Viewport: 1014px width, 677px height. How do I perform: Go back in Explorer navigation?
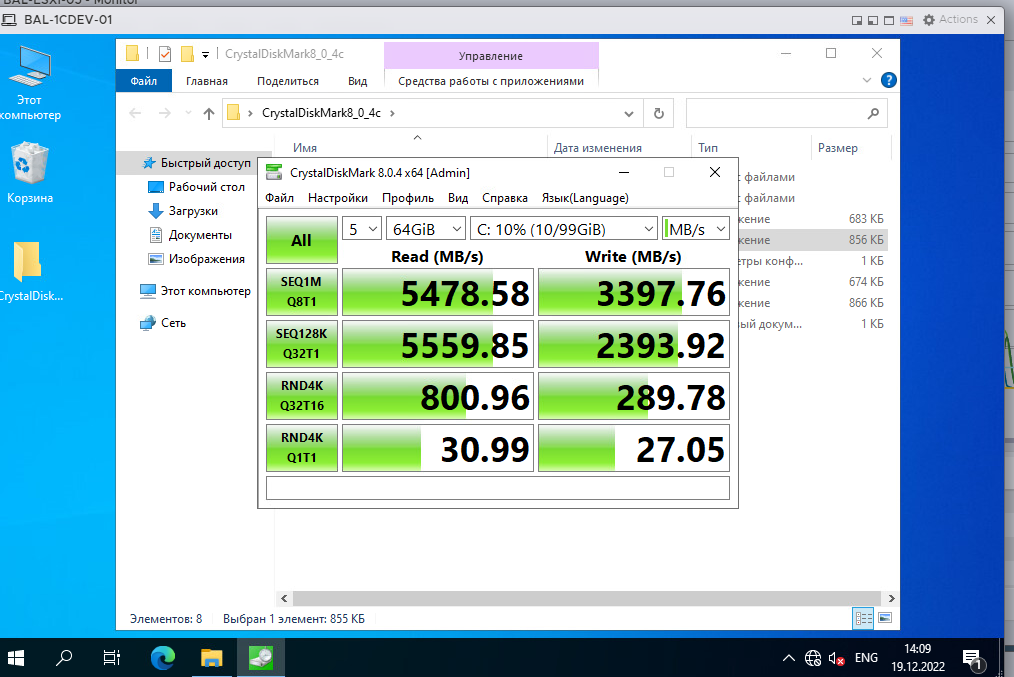pos(135,113)
